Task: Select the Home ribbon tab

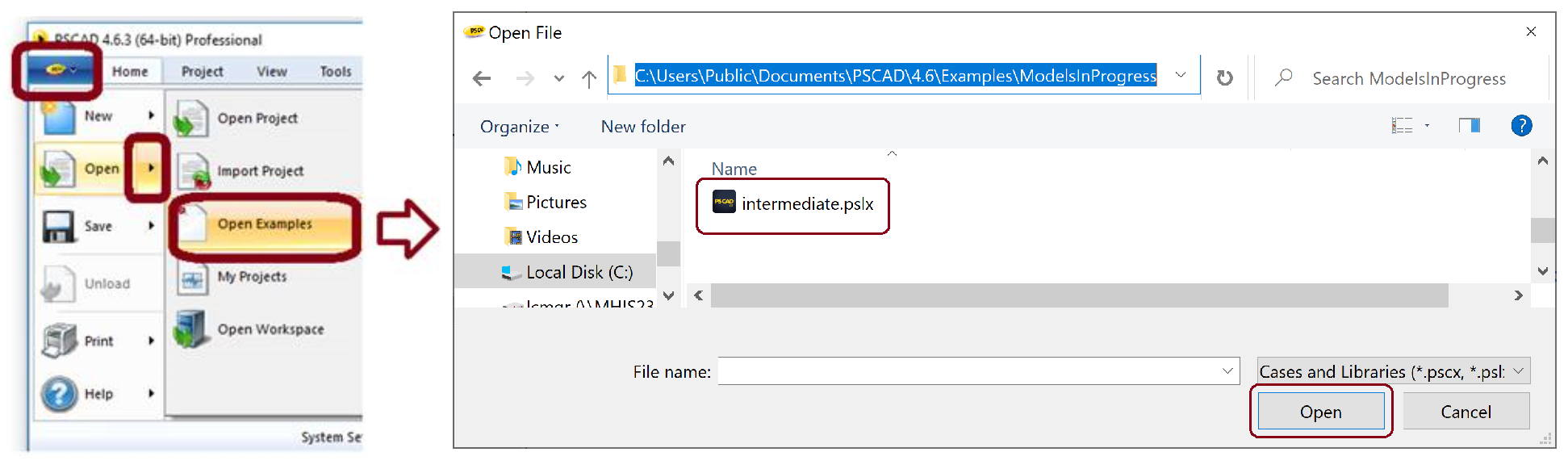Action: (x=130, y=71)
